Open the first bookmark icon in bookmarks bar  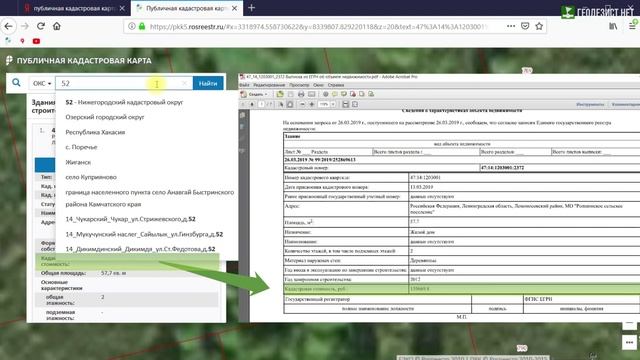8,41
